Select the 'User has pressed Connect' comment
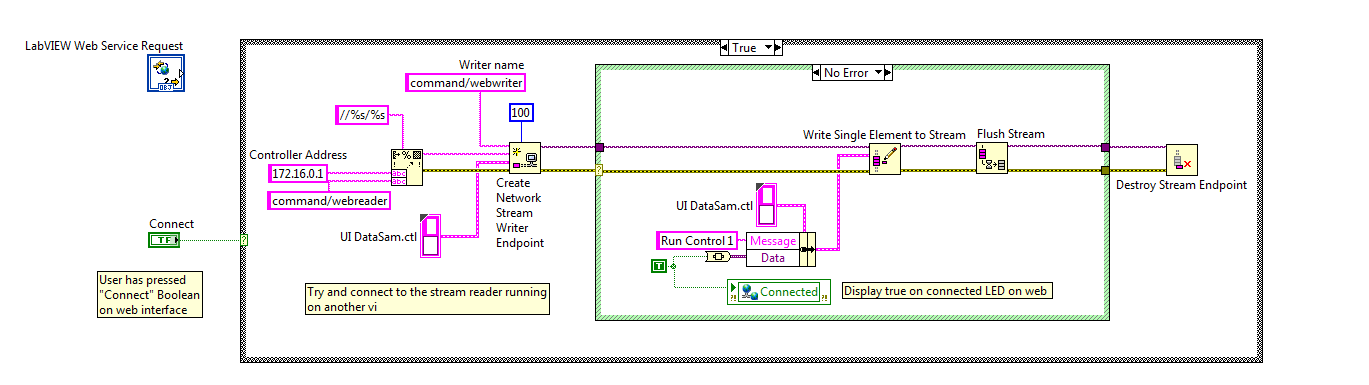 (149, 295)
